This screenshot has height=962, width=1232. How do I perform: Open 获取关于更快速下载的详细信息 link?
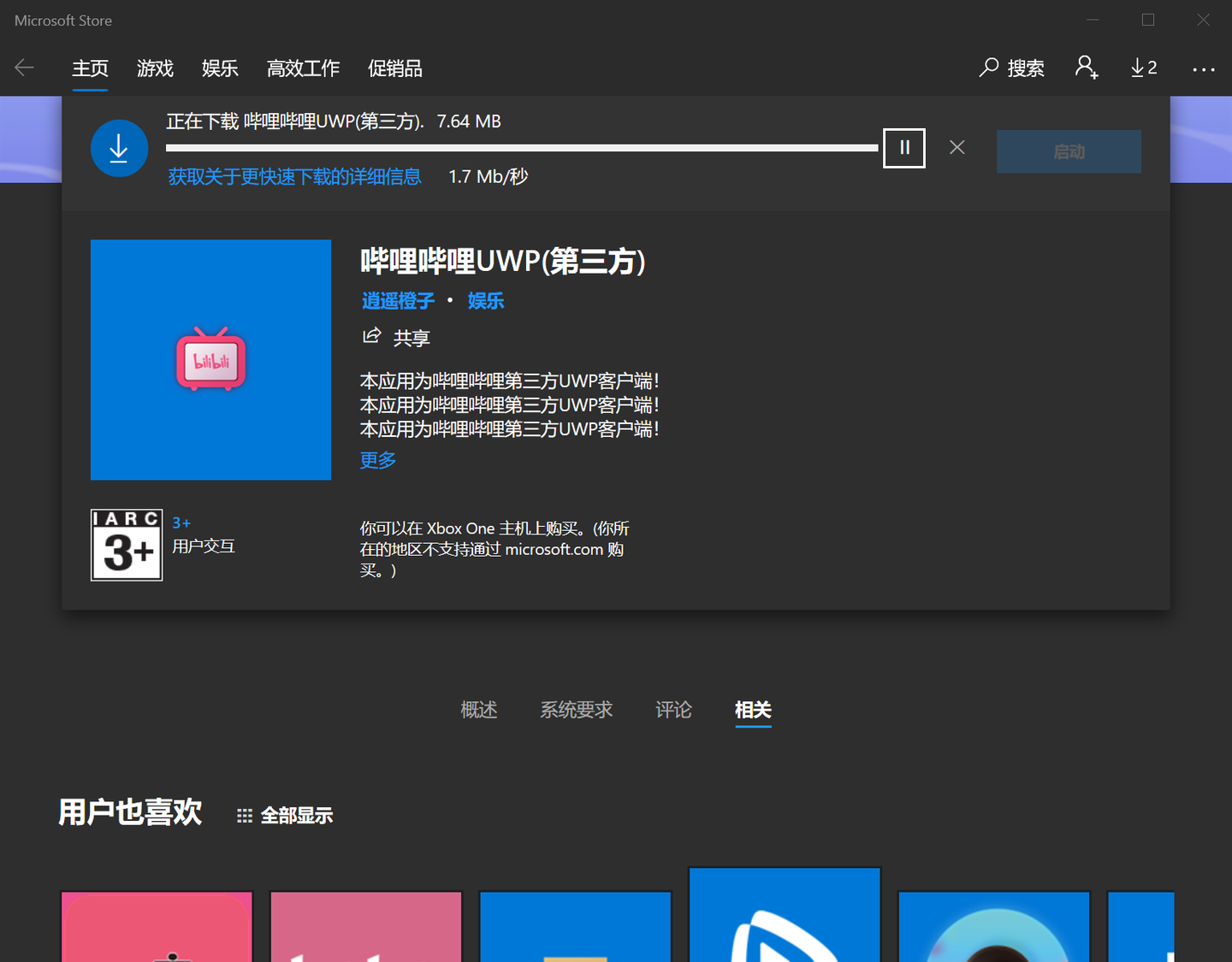tap(294, 176)
